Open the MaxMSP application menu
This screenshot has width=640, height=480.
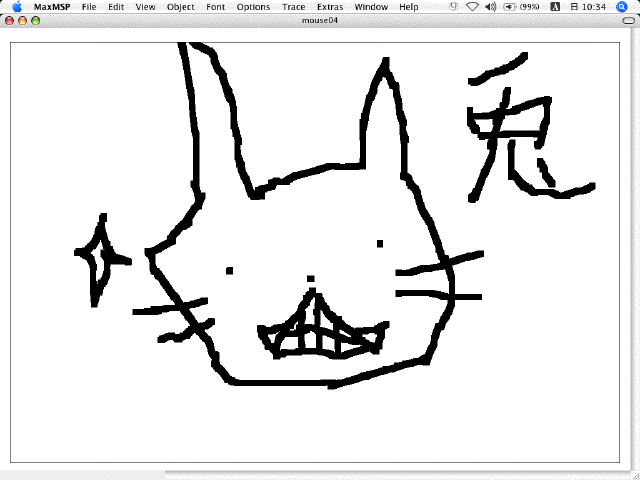click(x=51, y=7)
